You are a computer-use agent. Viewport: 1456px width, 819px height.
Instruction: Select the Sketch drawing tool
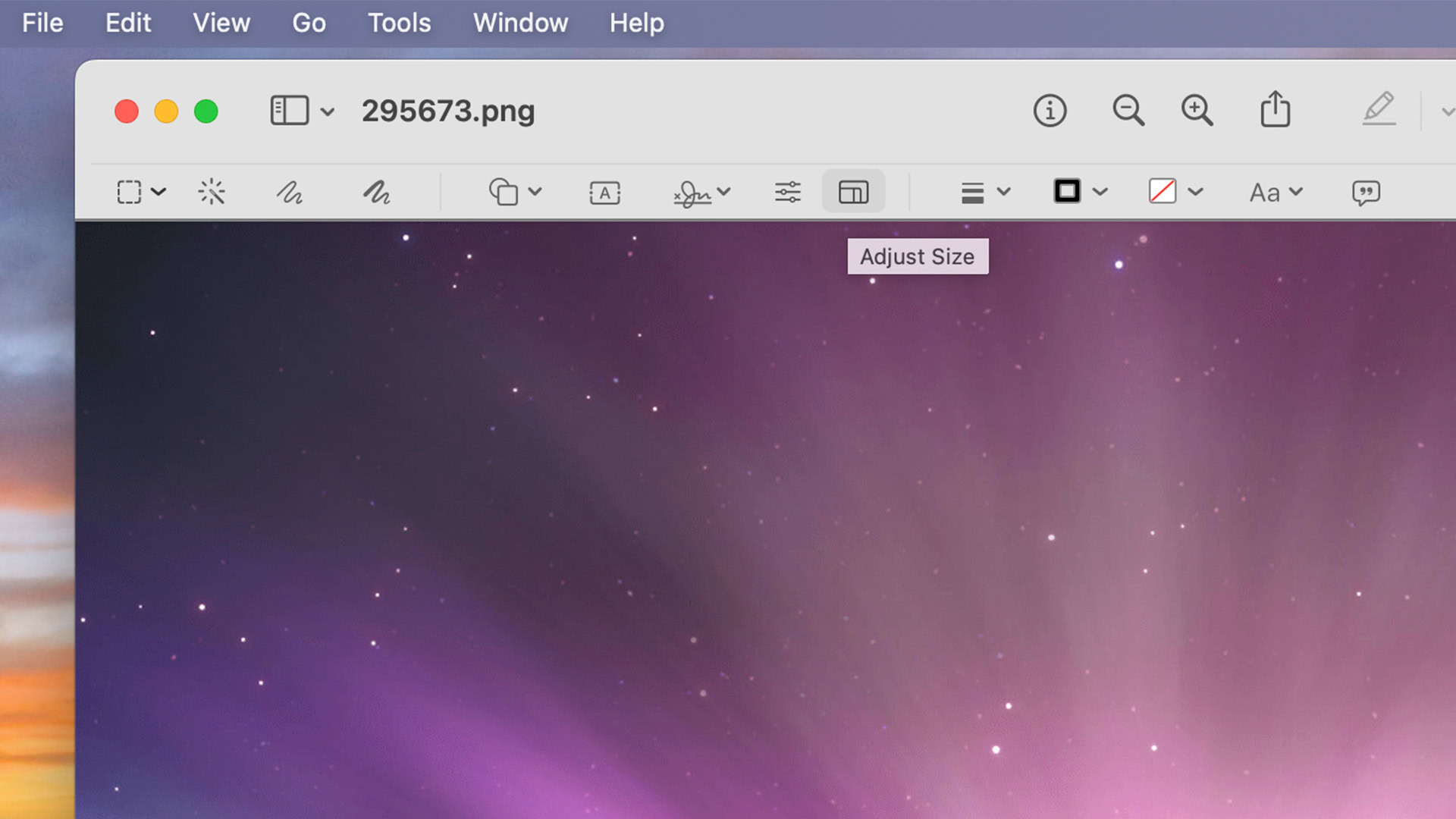tap(289, 192)
